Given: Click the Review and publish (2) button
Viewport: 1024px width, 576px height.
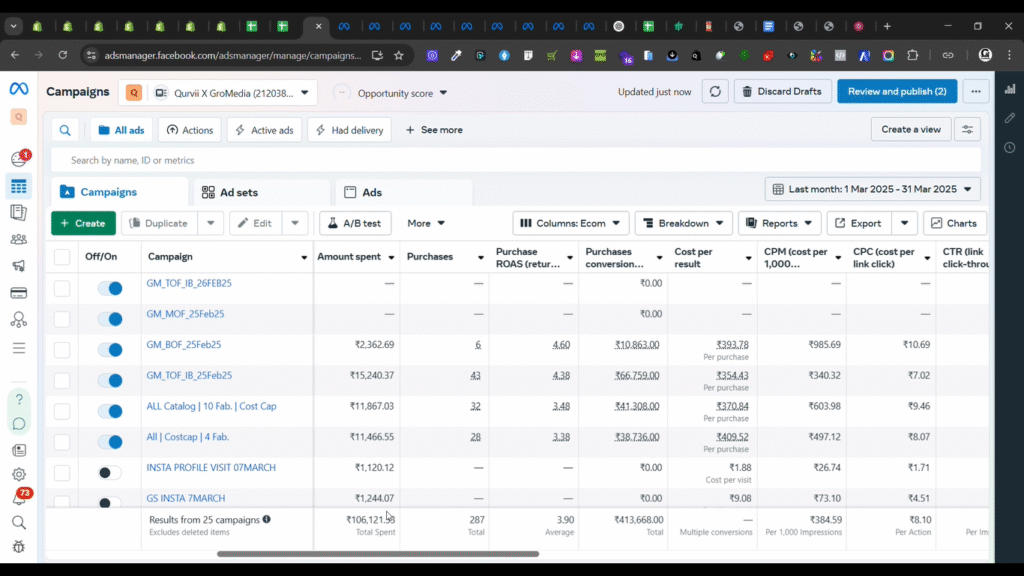Looking at the screenshot, I should (896, 92).
